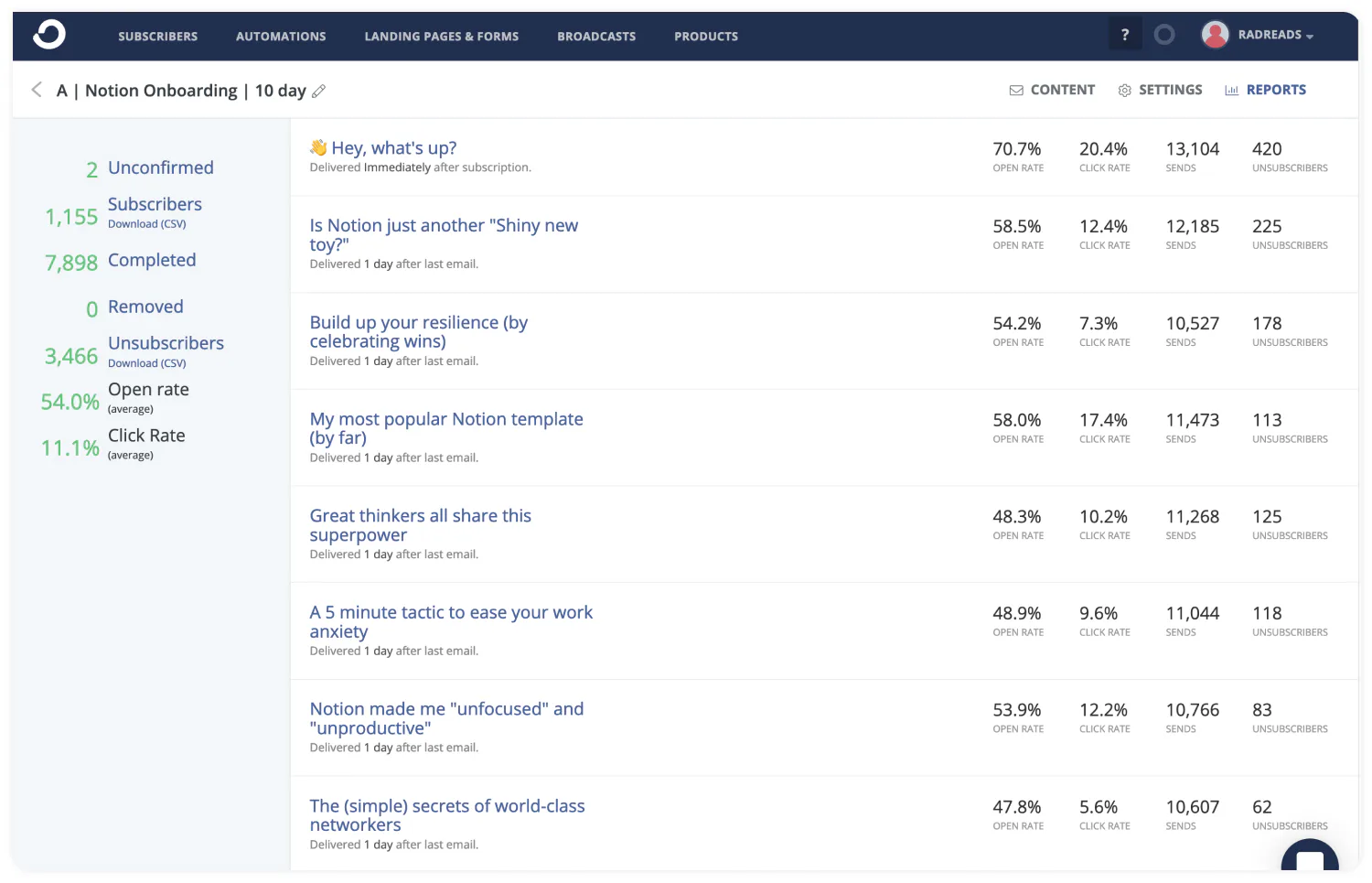Open the Subscribers list link
The height and width of the screenshot is (883, 1372).
click(x=155, y=204)
